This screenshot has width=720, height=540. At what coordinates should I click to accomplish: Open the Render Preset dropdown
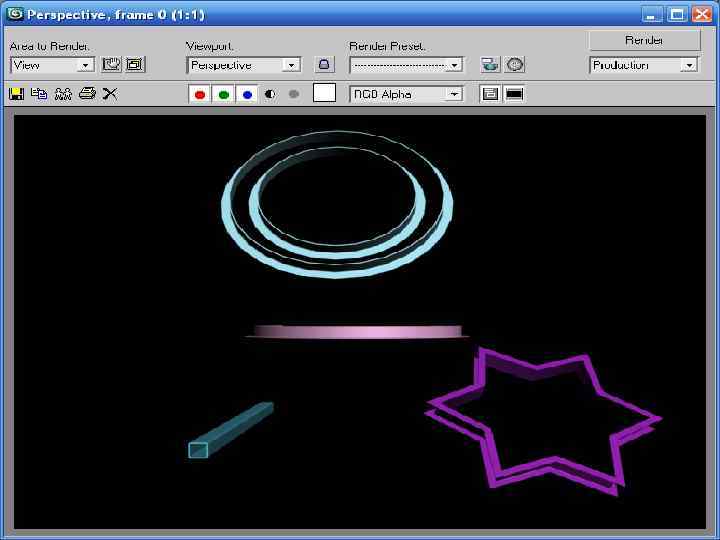point(406,65)
